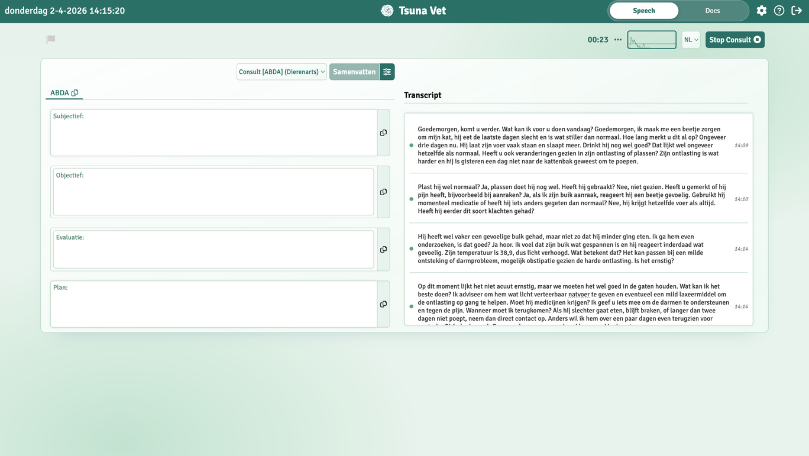Image resolution: width=809 pixels, height=456 pixels.
Task: Click the Samenvatten button
Action: [354, 72]
